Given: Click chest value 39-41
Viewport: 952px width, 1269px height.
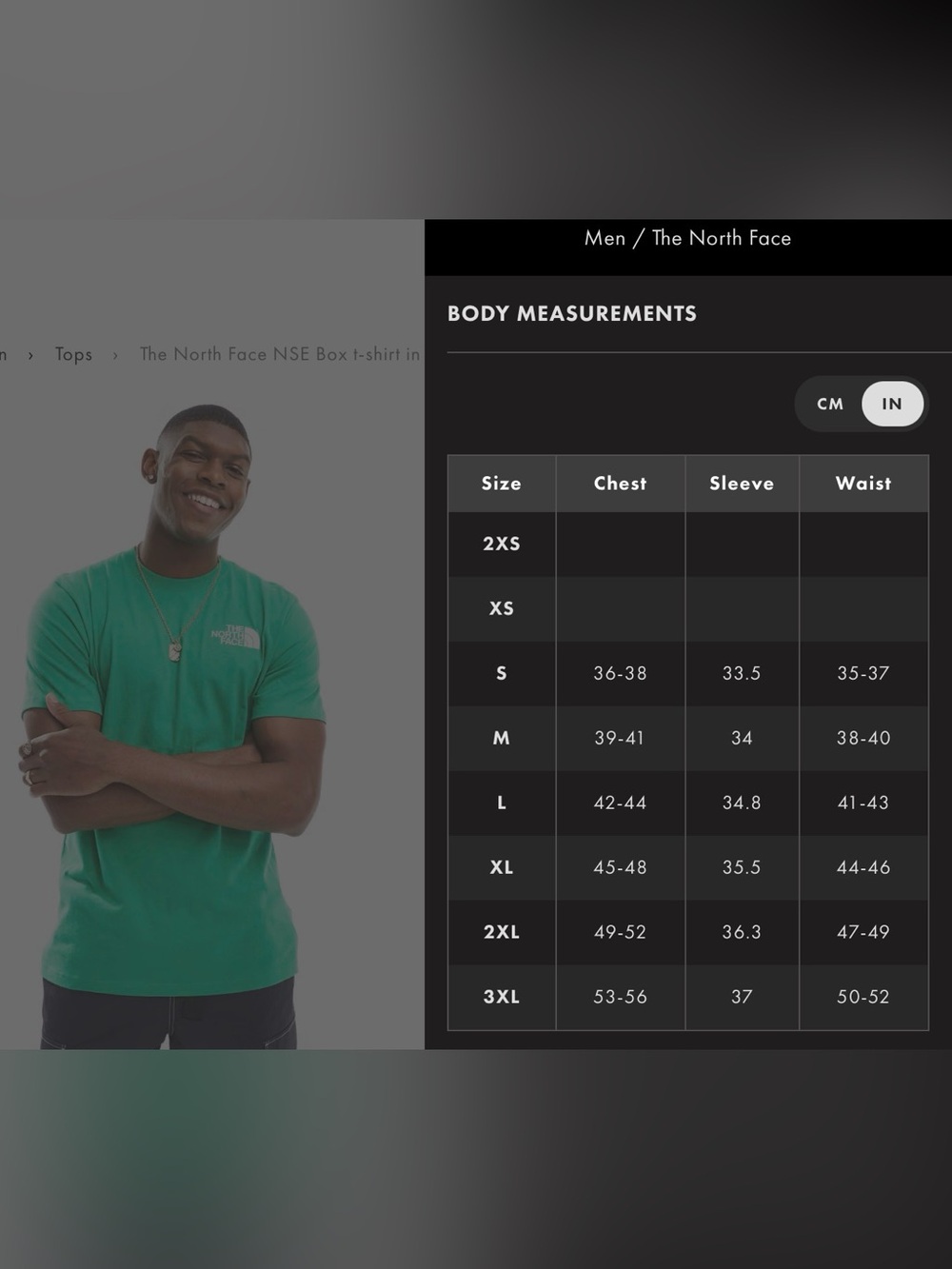Looking at the screenshot, I should point(621,738).
